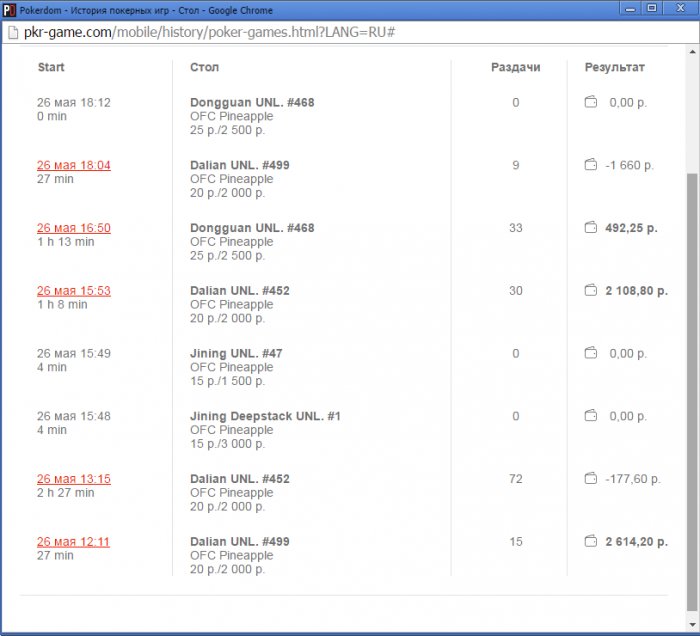Click duration 2 h 27 min
The width and height of the screenshot is (700, 636).
(x=66, y=493)
